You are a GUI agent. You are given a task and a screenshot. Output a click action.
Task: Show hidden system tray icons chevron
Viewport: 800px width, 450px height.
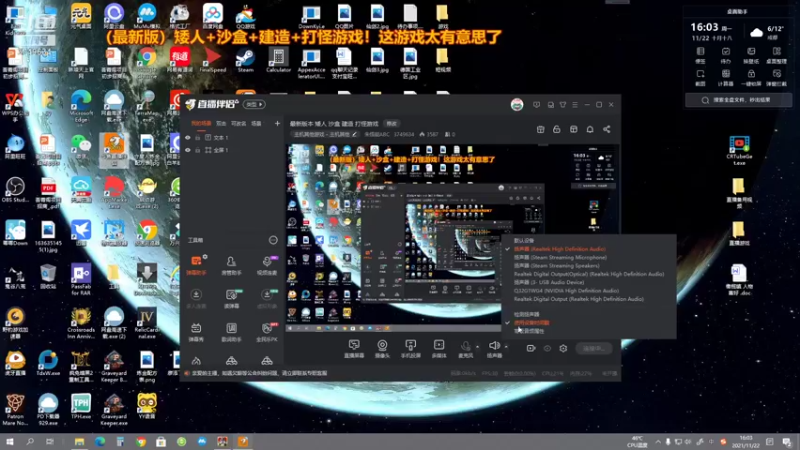658,442
